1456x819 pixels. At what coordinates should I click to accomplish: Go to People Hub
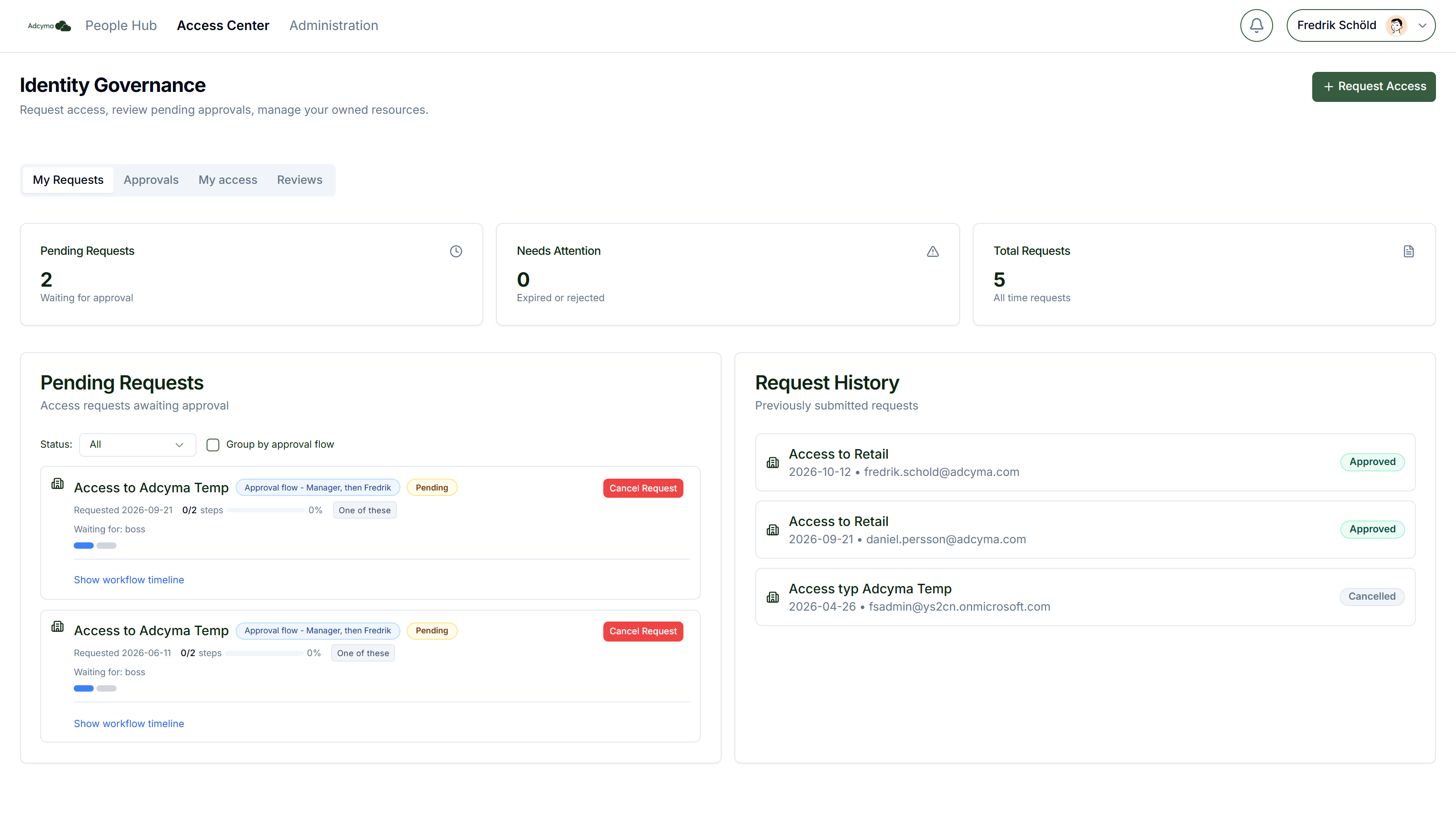tap(121, 25)
